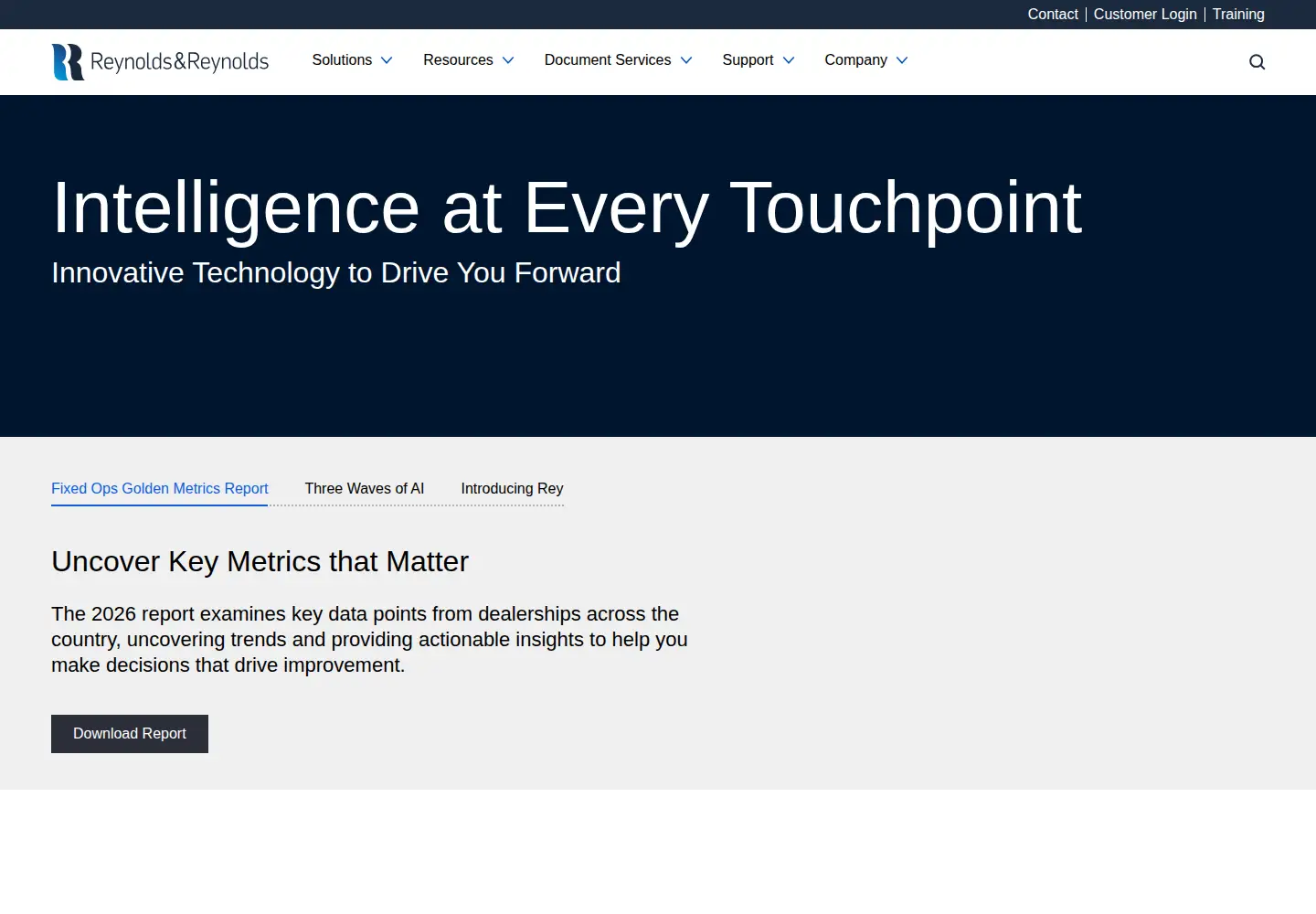Switch to the Introducing Rey tab

[512, 489]
